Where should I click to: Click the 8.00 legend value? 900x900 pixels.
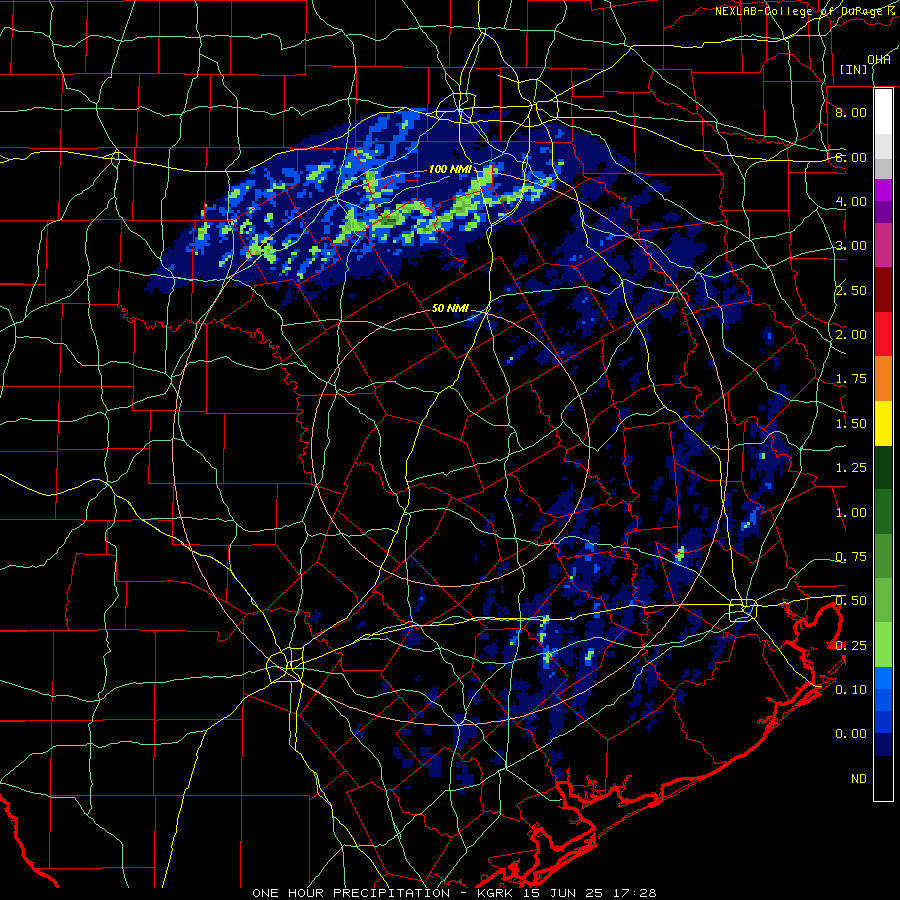tap(851, 112)
